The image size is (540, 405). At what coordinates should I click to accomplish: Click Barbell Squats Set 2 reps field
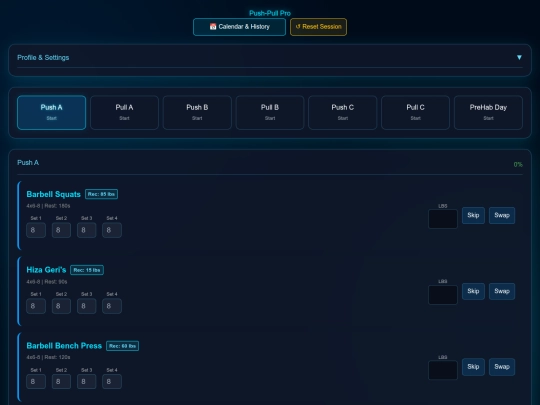(x=61, y=230)
